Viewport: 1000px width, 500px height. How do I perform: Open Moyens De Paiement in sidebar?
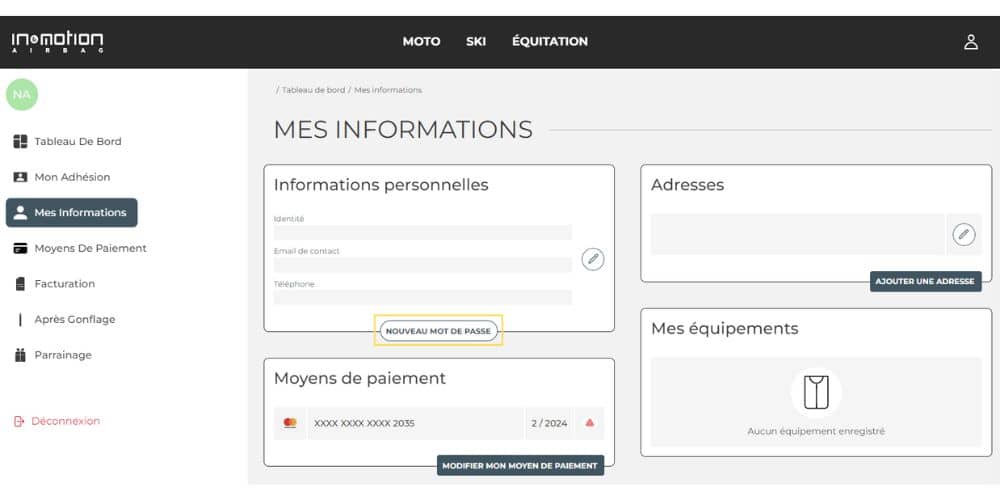tap(91, 248)
